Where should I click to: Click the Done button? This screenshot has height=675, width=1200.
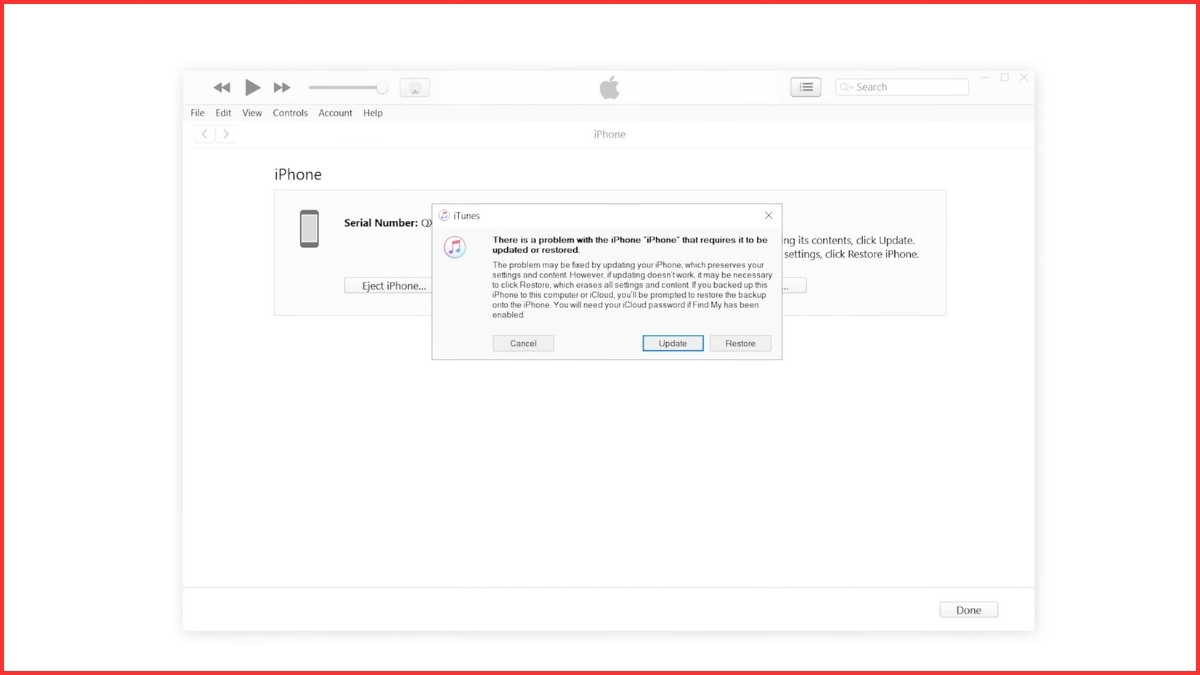968,609
